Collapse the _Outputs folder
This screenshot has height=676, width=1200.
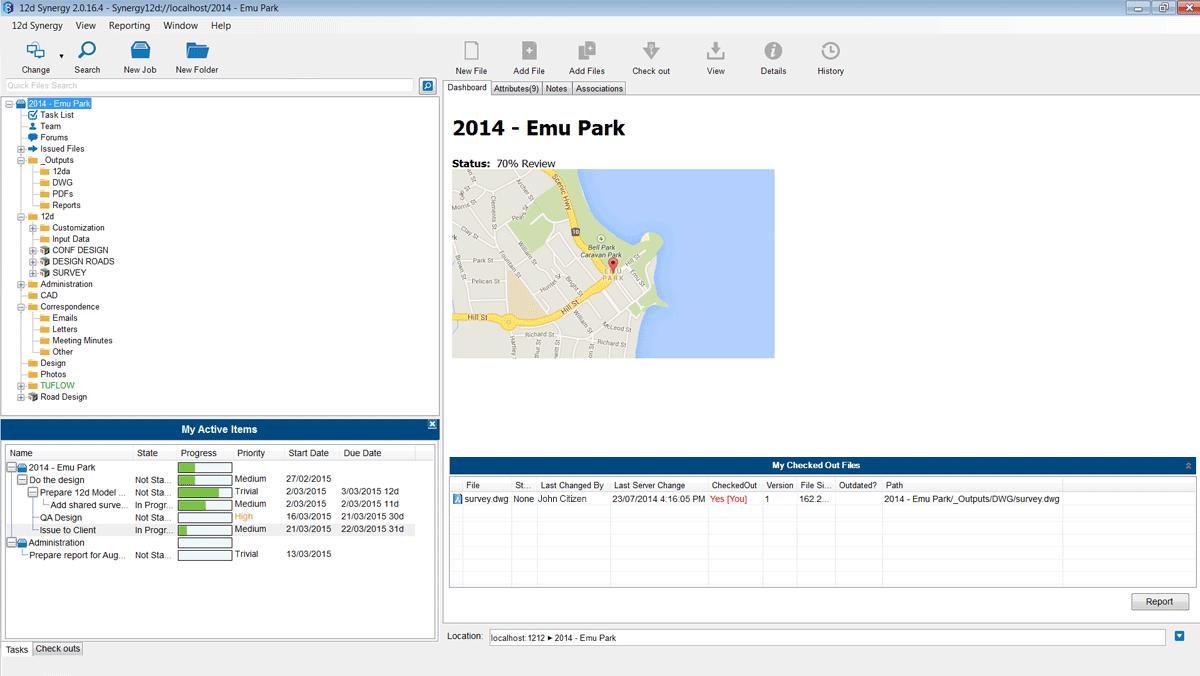[x=21, y=160]
